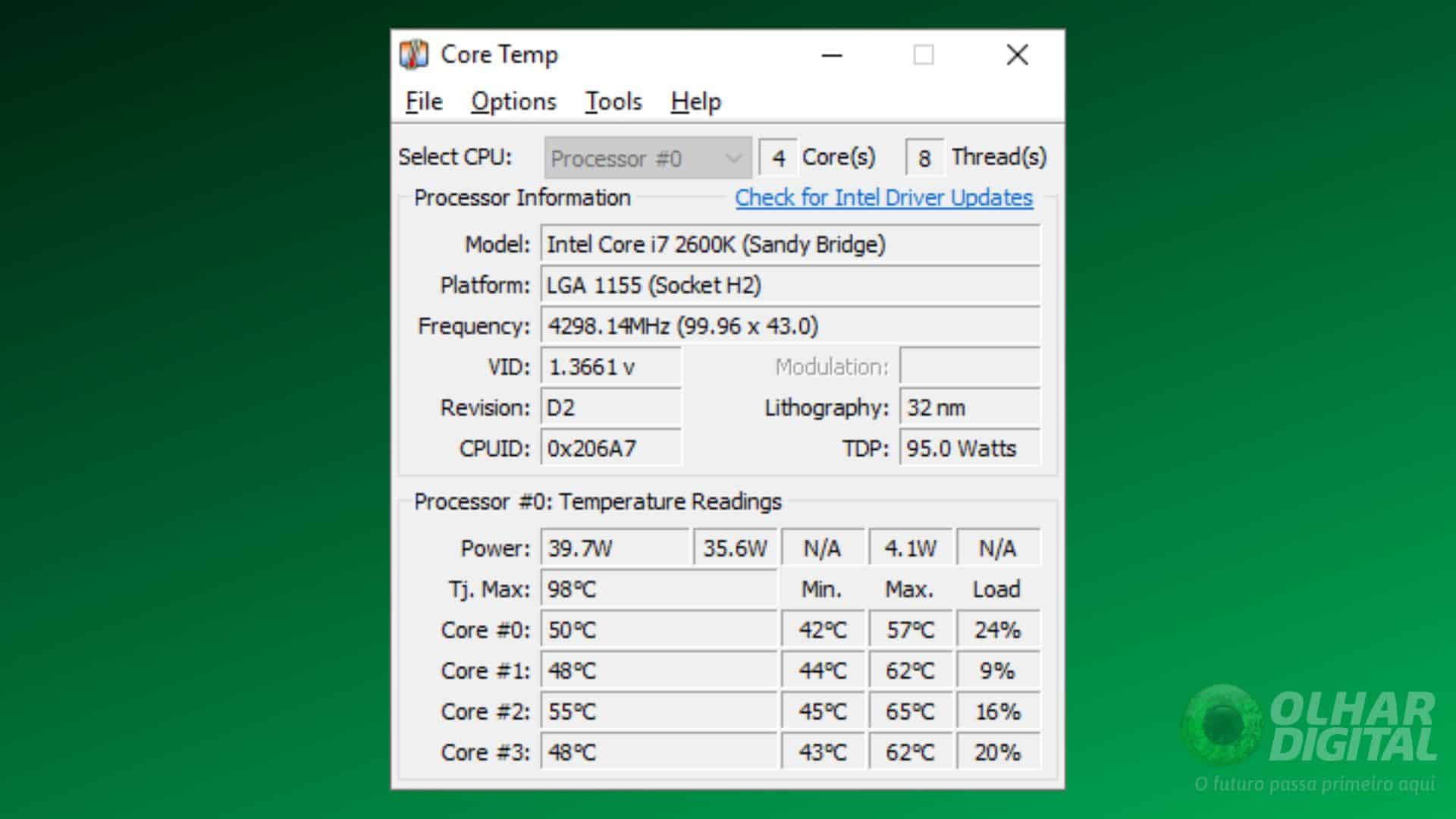Expand the Select CPU dropdown

click(x=646, y=158)
